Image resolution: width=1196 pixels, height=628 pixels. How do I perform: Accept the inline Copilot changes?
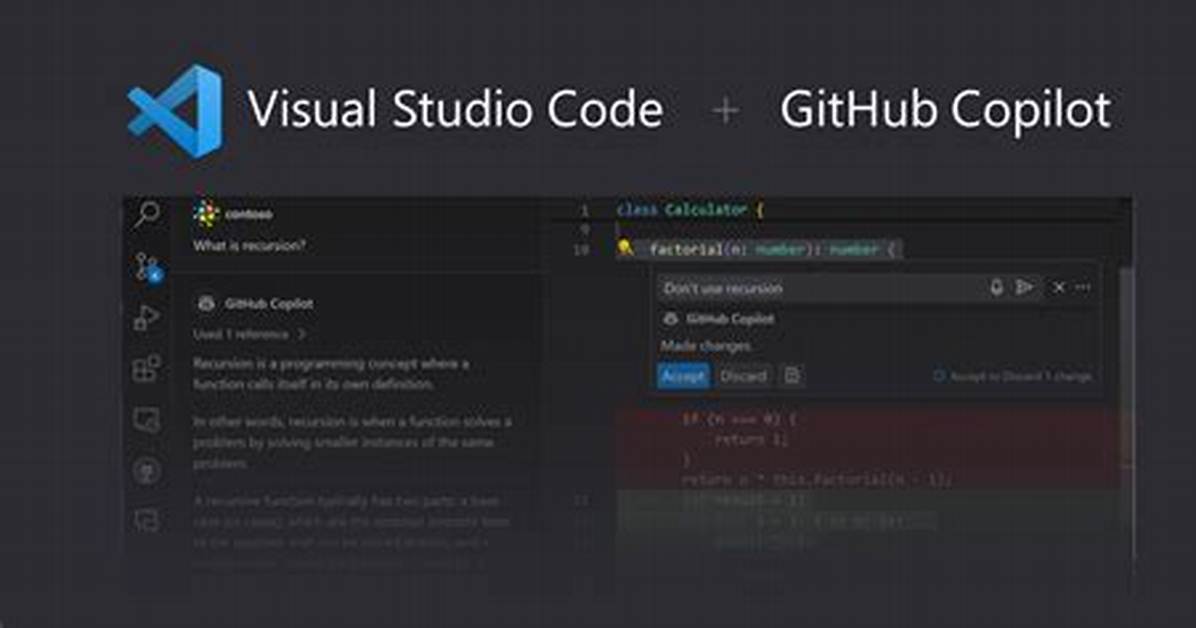(x=683, y=375)
